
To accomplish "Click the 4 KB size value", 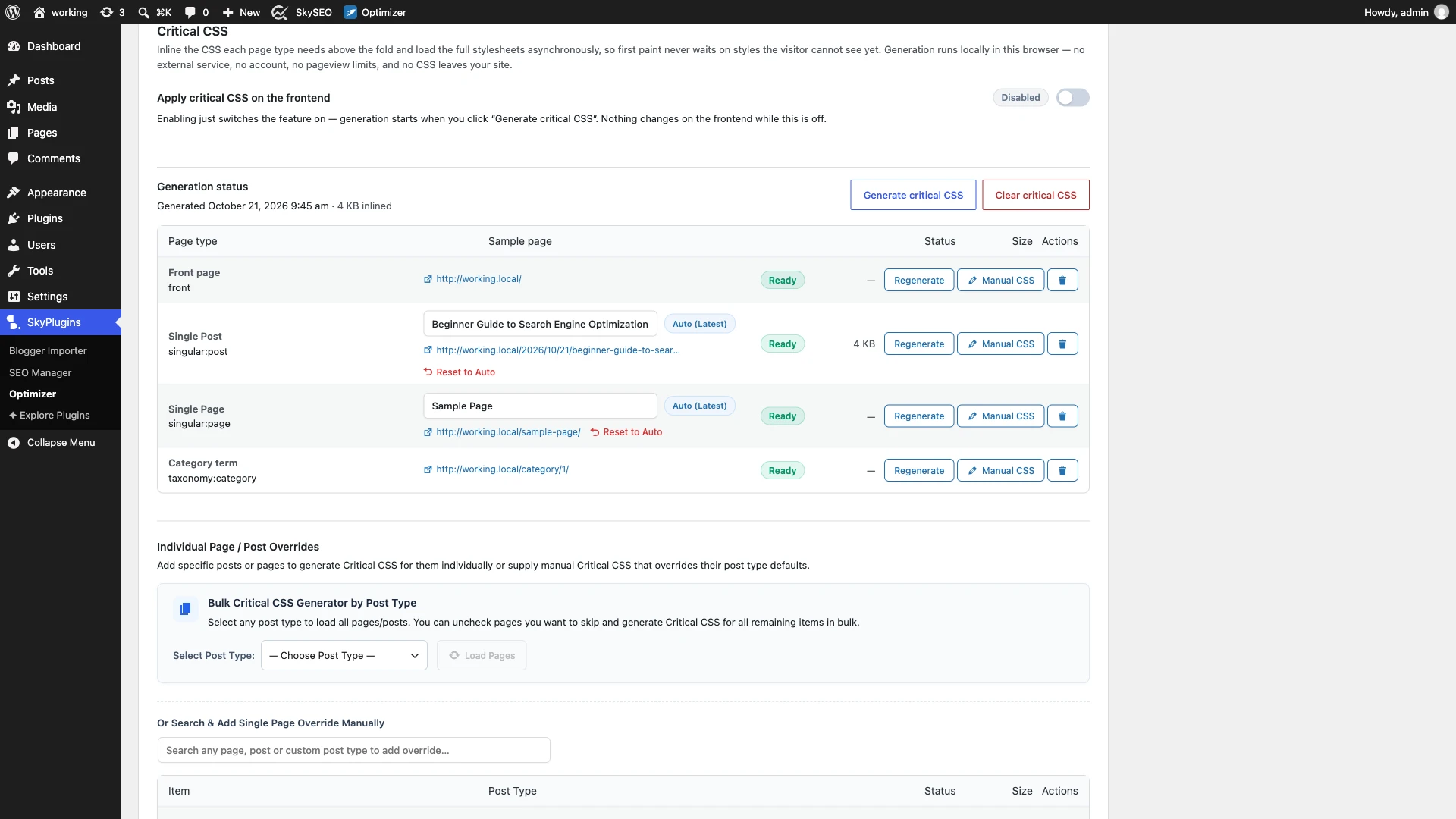I will point(864,344).
